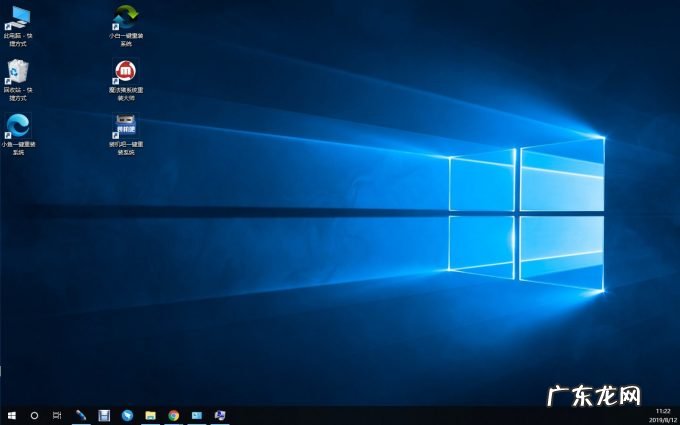Open the Recycle Bin desktop shortcut

[18, 80]
